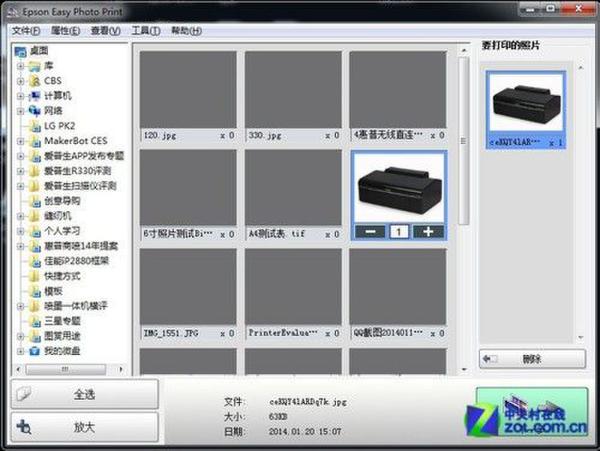Click the folder tree horizontal scrollbar thumb

click(x=65, y=370)
